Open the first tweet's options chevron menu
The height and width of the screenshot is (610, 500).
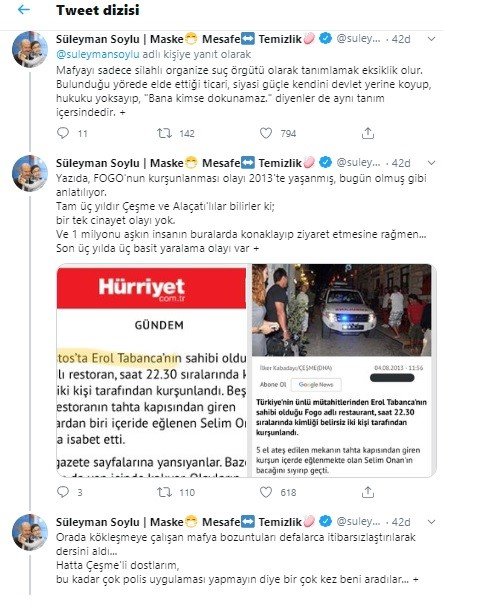pyautogui.click(x=431, y=39)
